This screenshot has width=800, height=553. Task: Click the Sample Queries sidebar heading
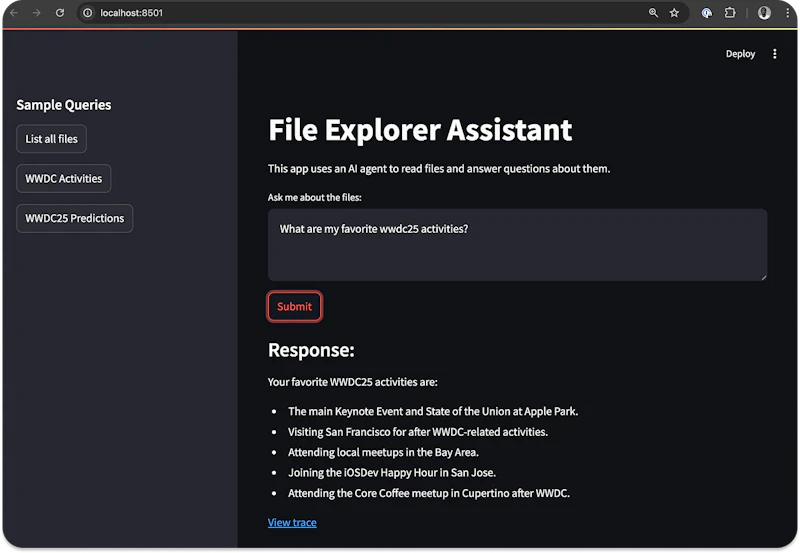tap(64, 105)
